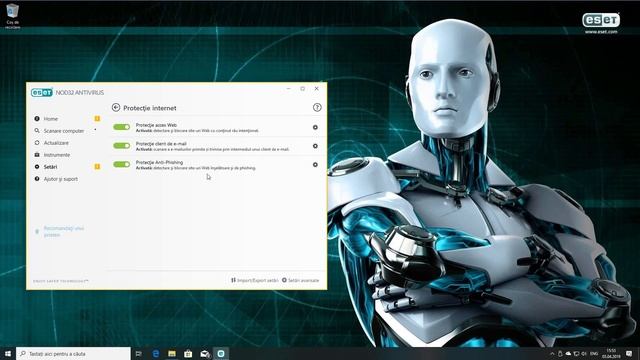Minimize the ESET NOD32 window
640x360 pixels.
click(289, 88)
